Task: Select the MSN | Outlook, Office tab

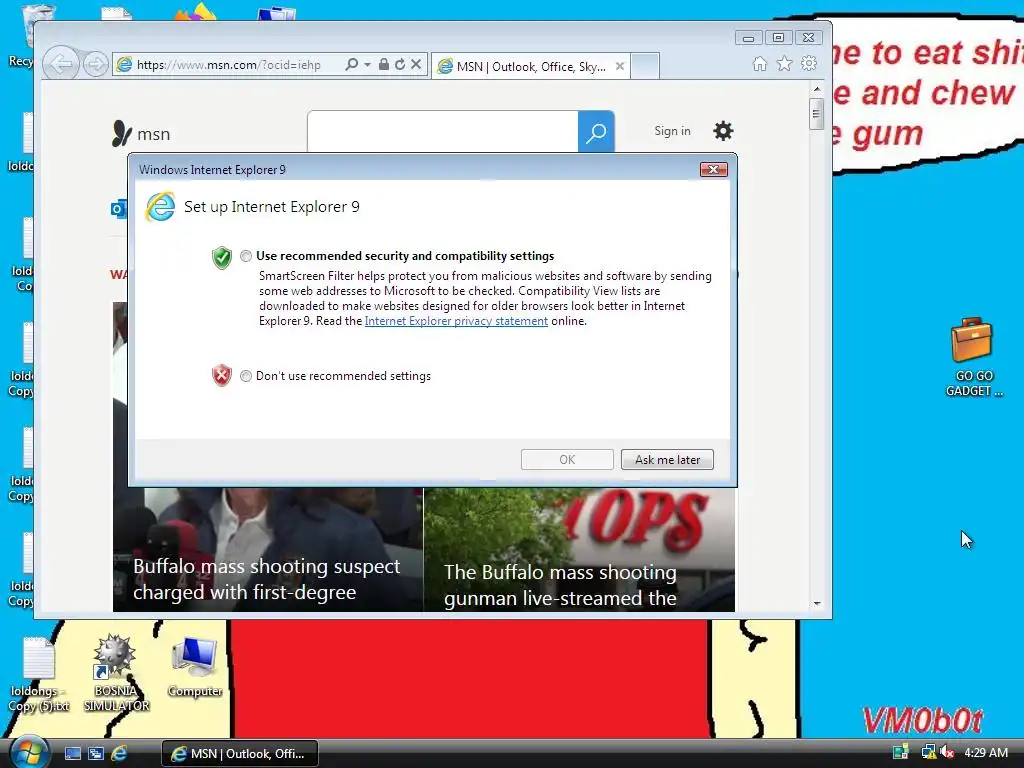Action: click(530, 67)
